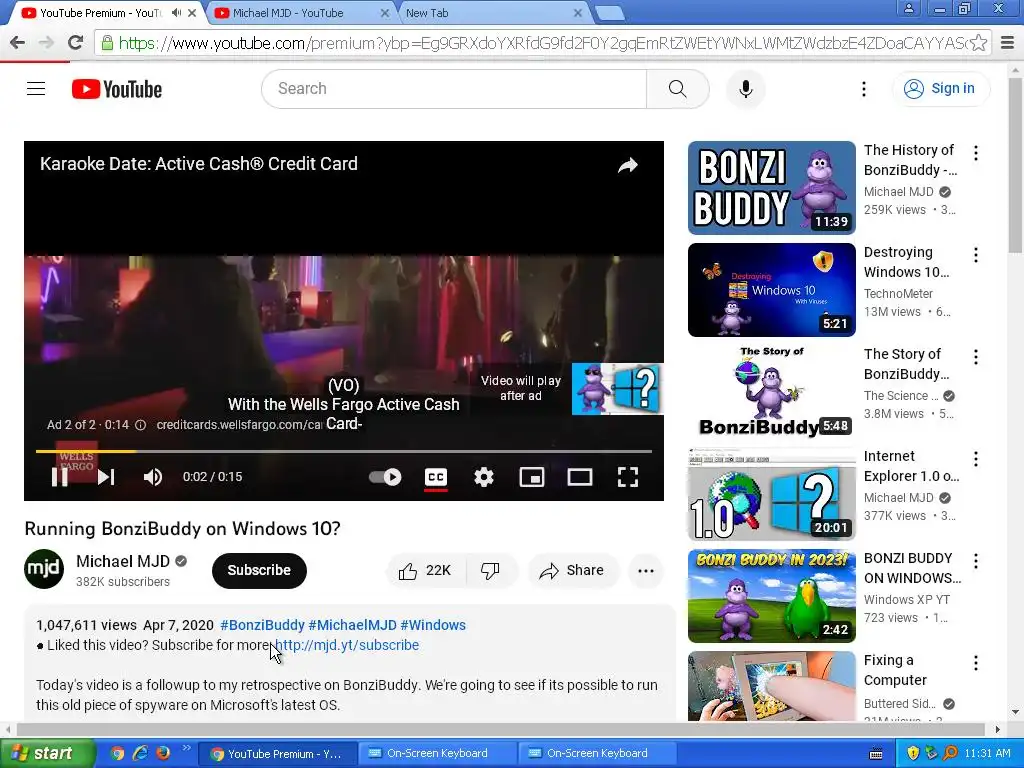Launch Internet Explorer from quick launch
The image size is (1024, 768).
point(140,753)
